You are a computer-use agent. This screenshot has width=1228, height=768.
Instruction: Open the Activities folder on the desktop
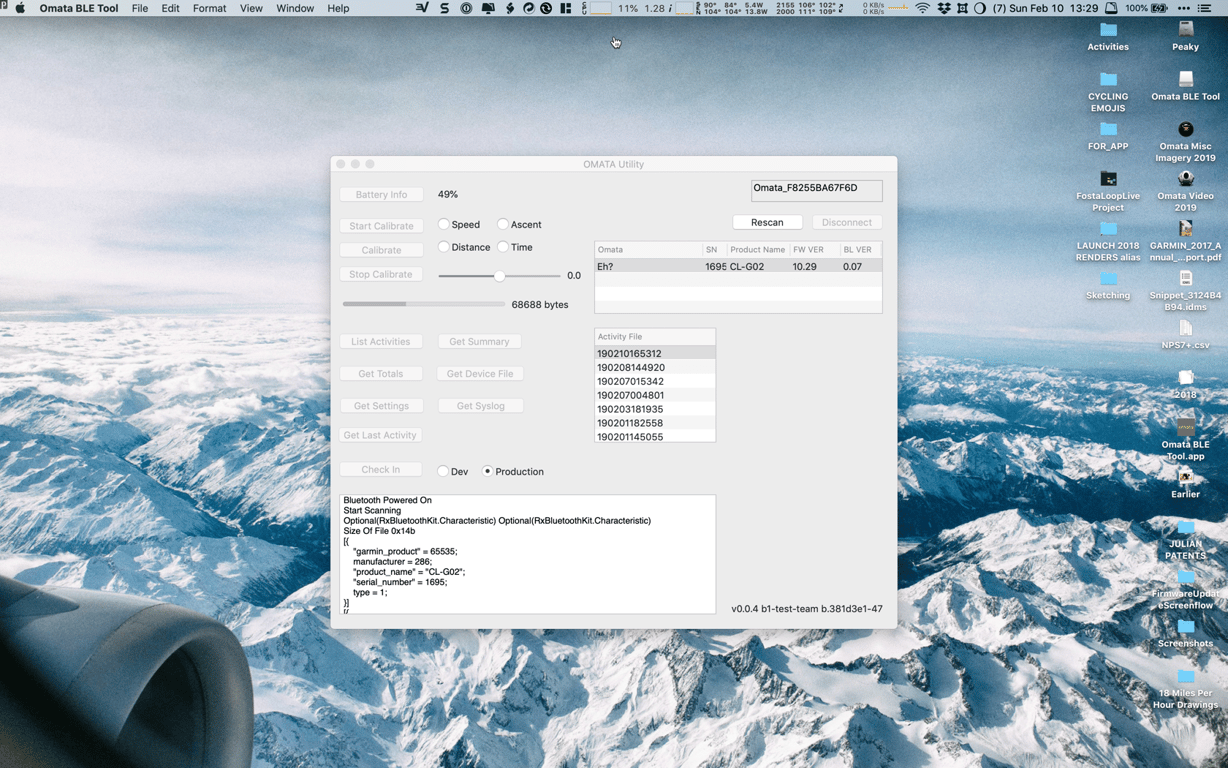[x=1108, y=31]
